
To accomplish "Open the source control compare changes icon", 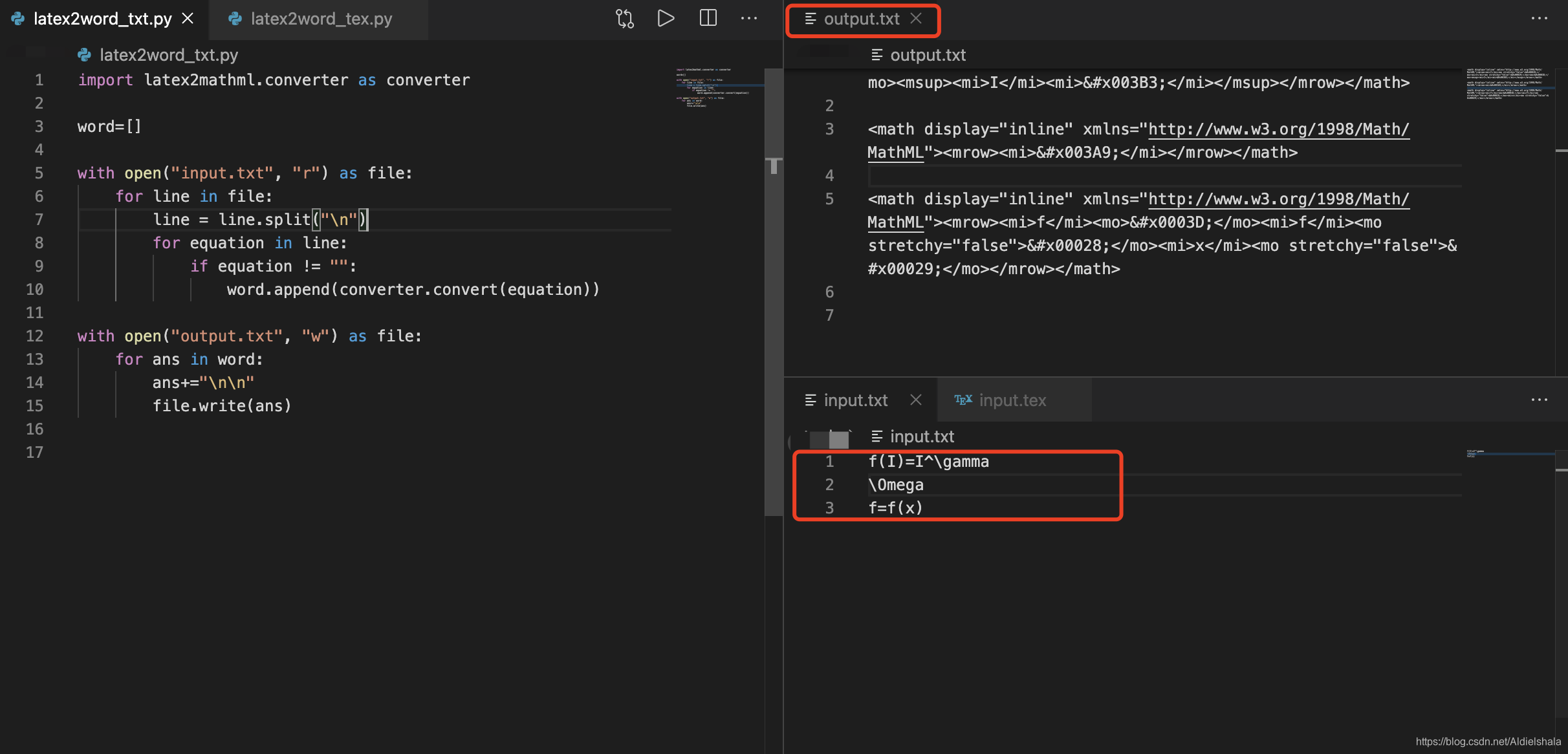I will click(x=624, y=19).
